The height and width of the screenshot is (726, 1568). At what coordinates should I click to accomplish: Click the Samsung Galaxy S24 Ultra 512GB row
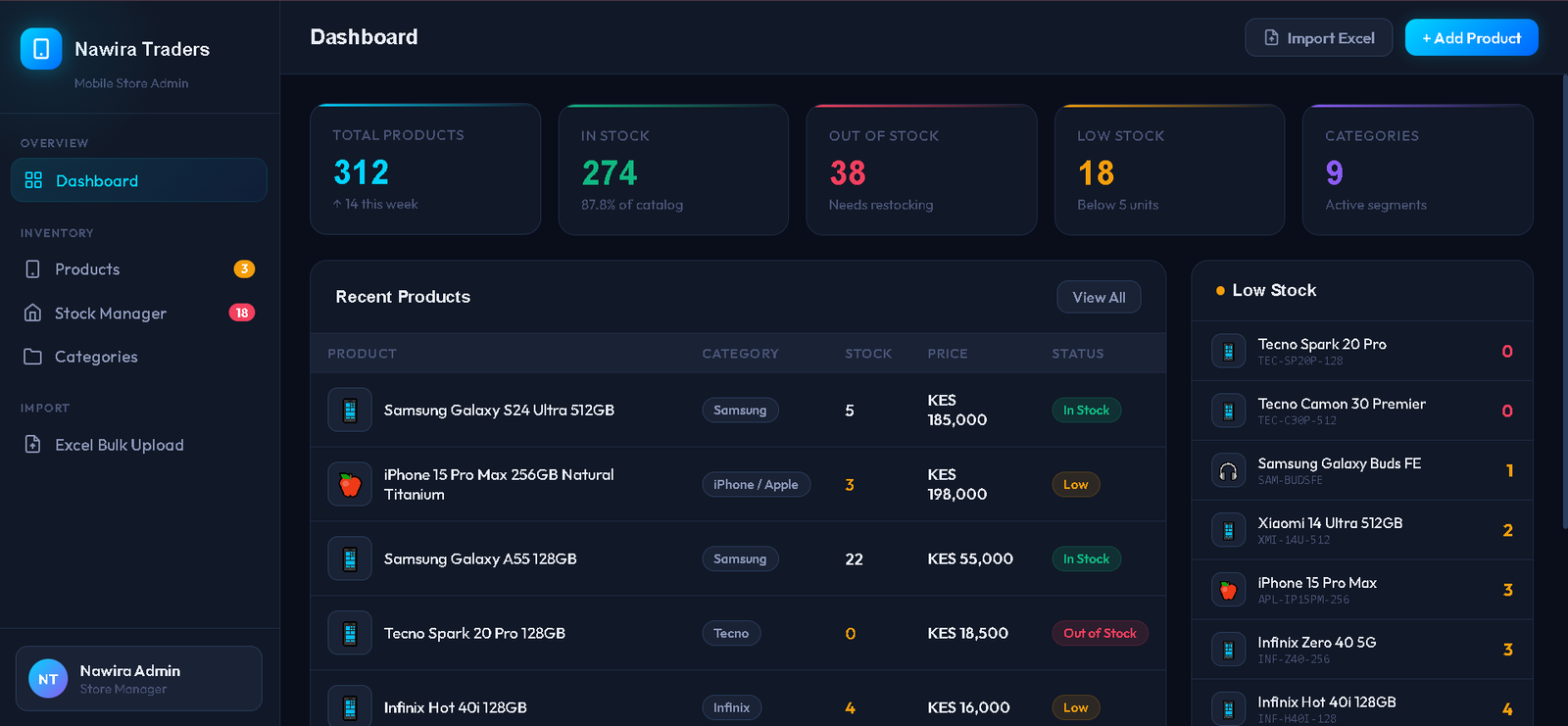pos(499,411)
